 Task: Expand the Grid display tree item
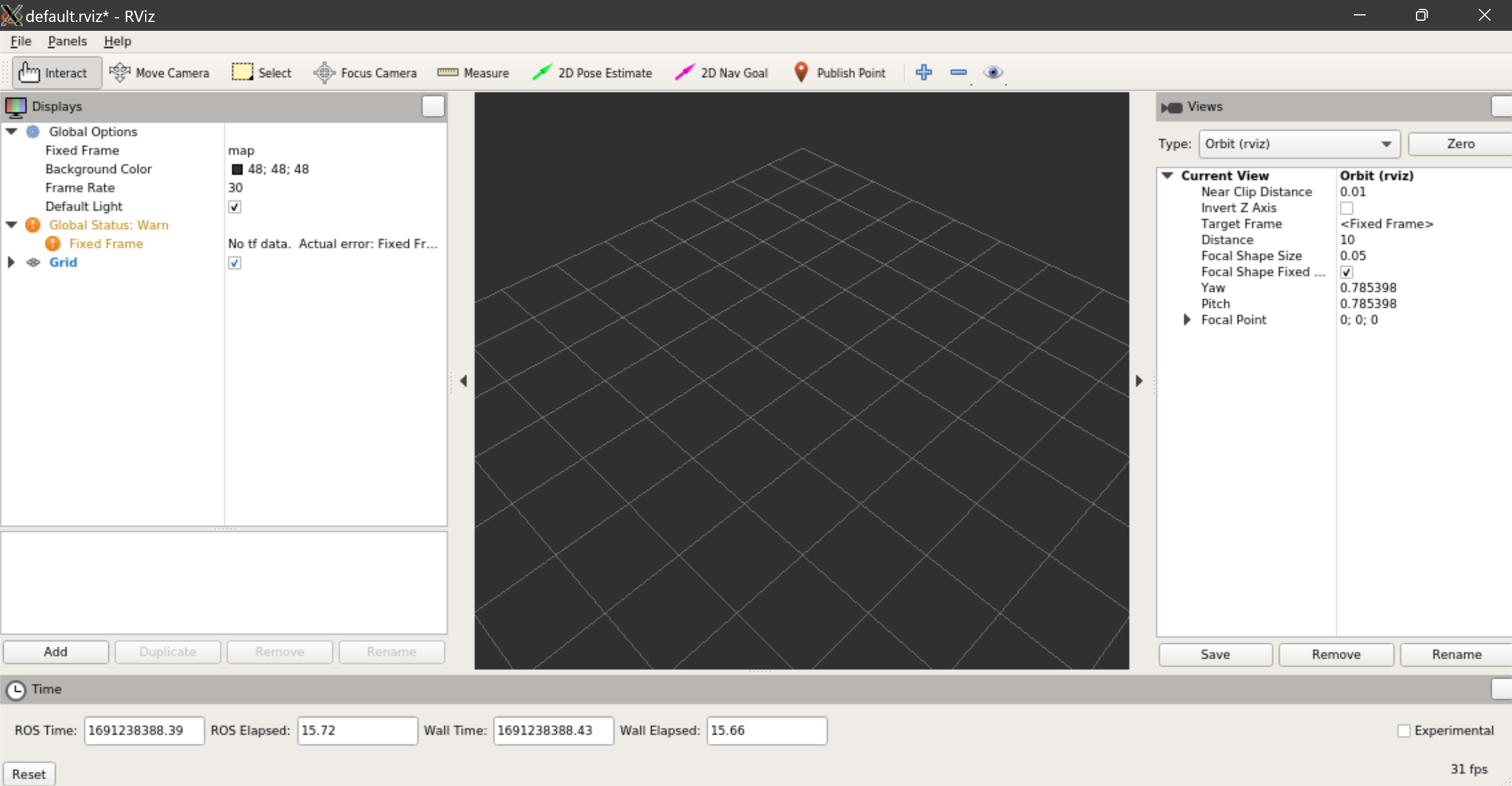(x=11, y=262)
